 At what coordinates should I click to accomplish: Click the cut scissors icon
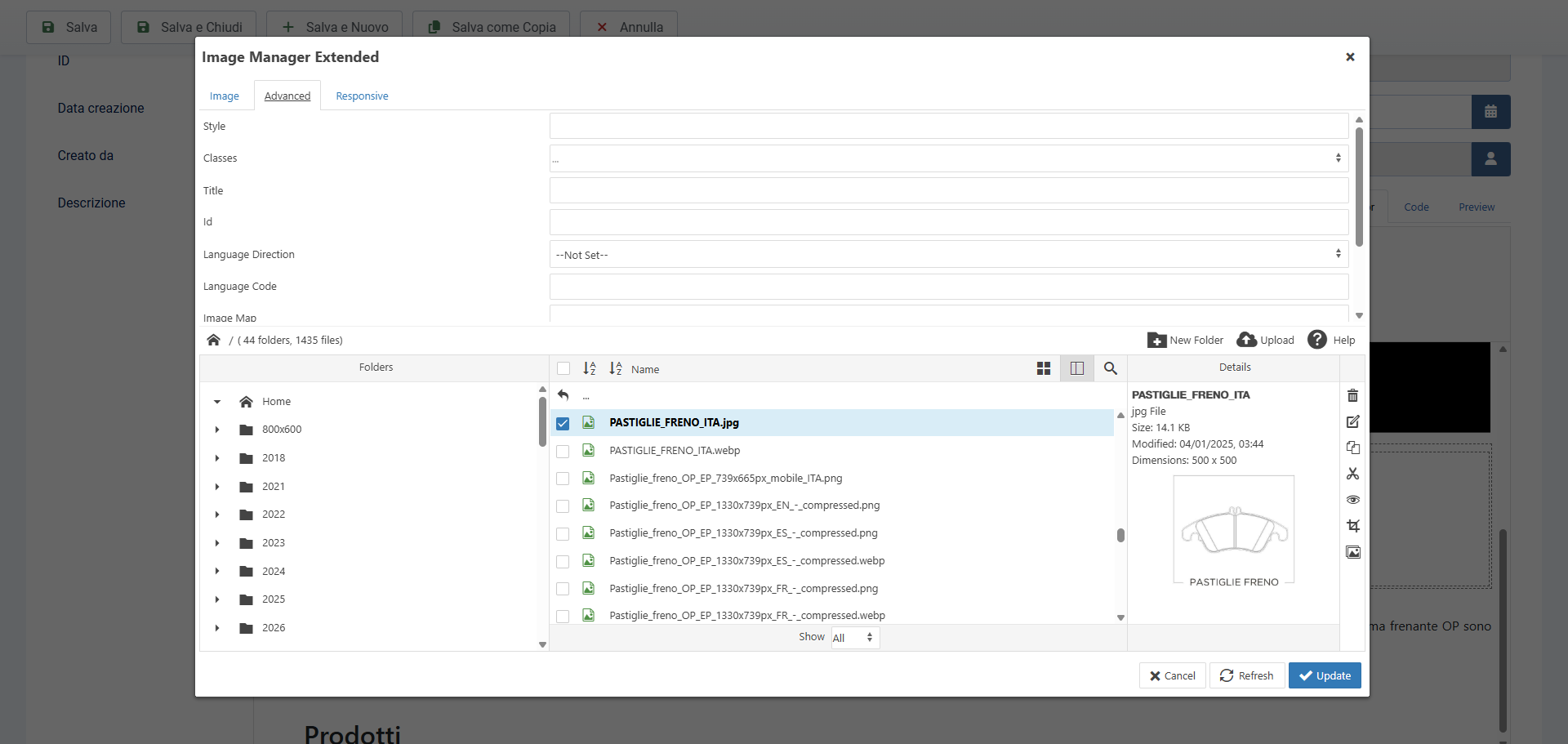click(x=1352, y=474)
